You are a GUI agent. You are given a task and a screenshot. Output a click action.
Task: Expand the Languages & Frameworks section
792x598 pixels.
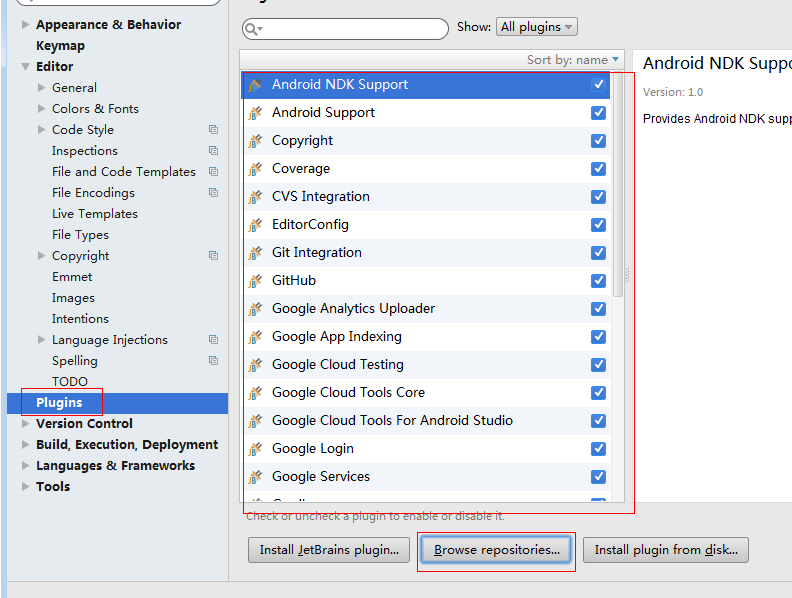tap(25, 465)
